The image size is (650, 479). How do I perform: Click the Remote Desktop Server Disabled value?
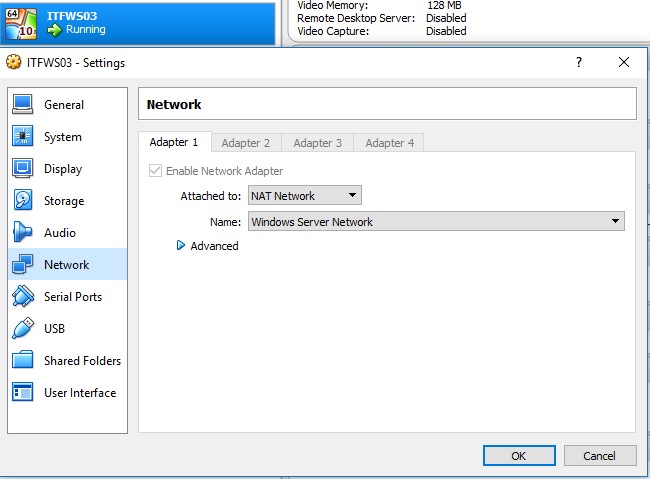click(446, 18)
